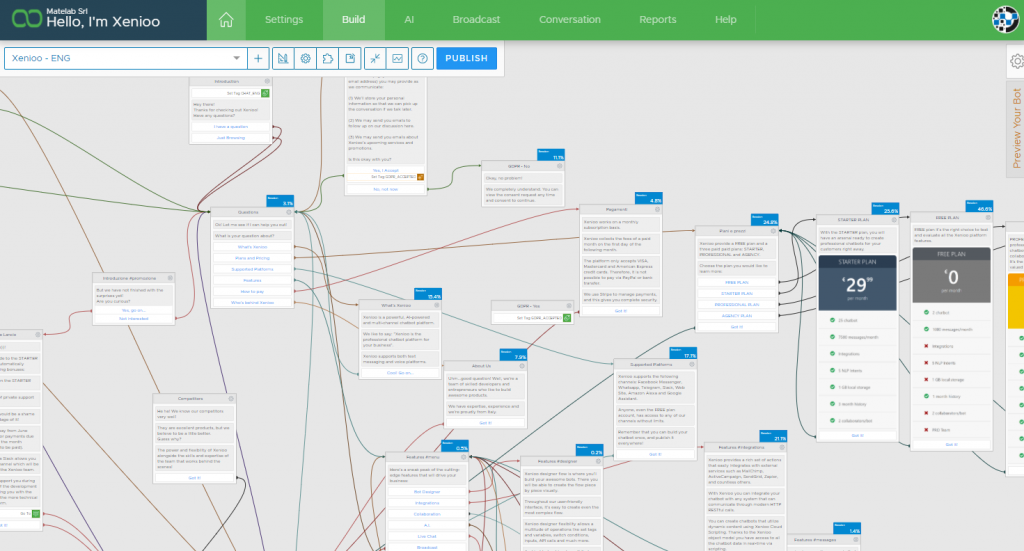Open settings icon of What's Xenioo node
Image resolution: width=1024 pixels, height=551 pixels.
[x=436, y=305]
